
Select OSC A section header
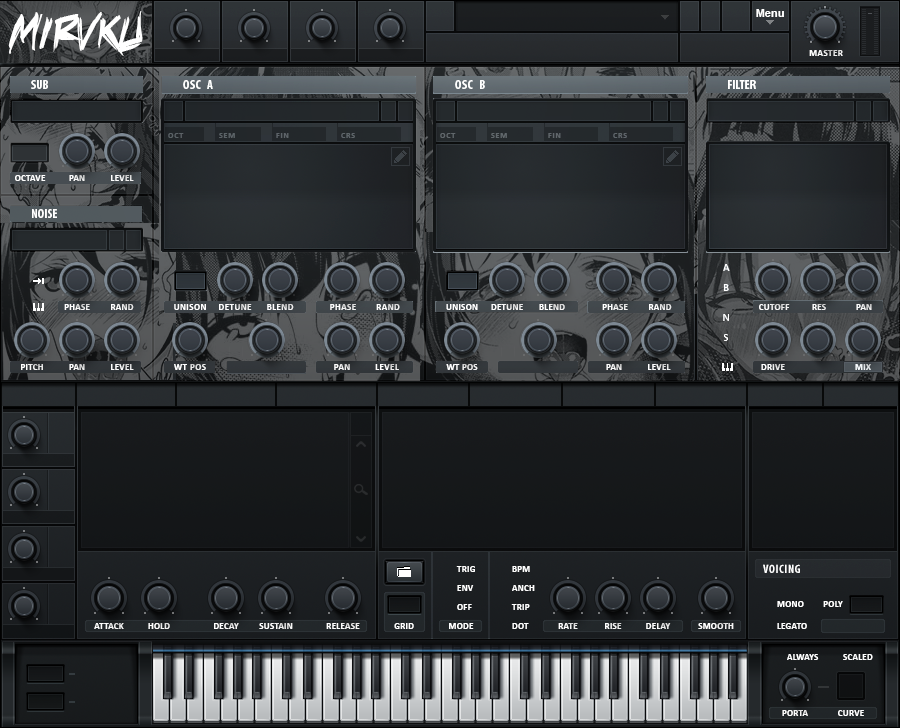tap(198, 85)
